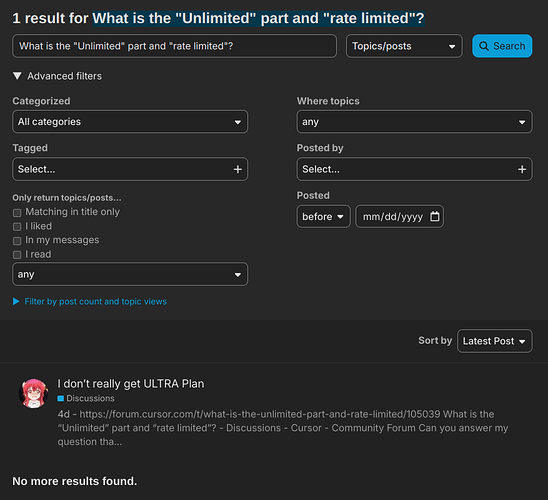Click the blue Search button

tap(502, 46)
